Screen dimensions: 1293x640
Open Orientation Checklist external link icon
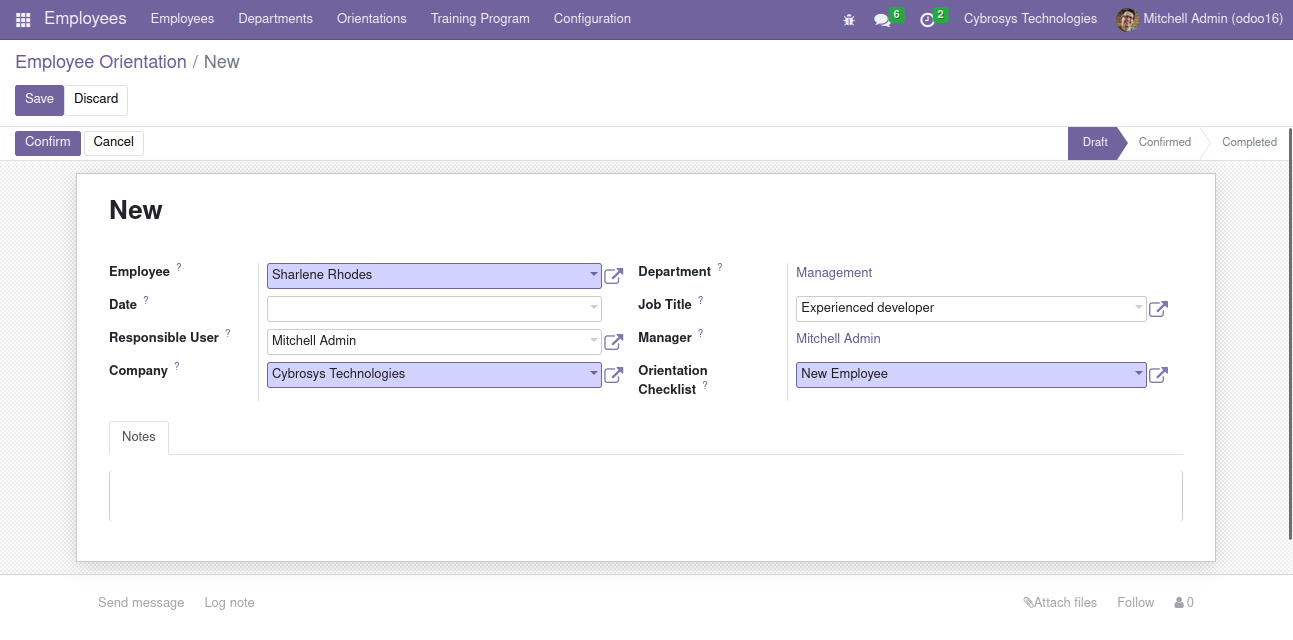click(x=1158, y=375)
